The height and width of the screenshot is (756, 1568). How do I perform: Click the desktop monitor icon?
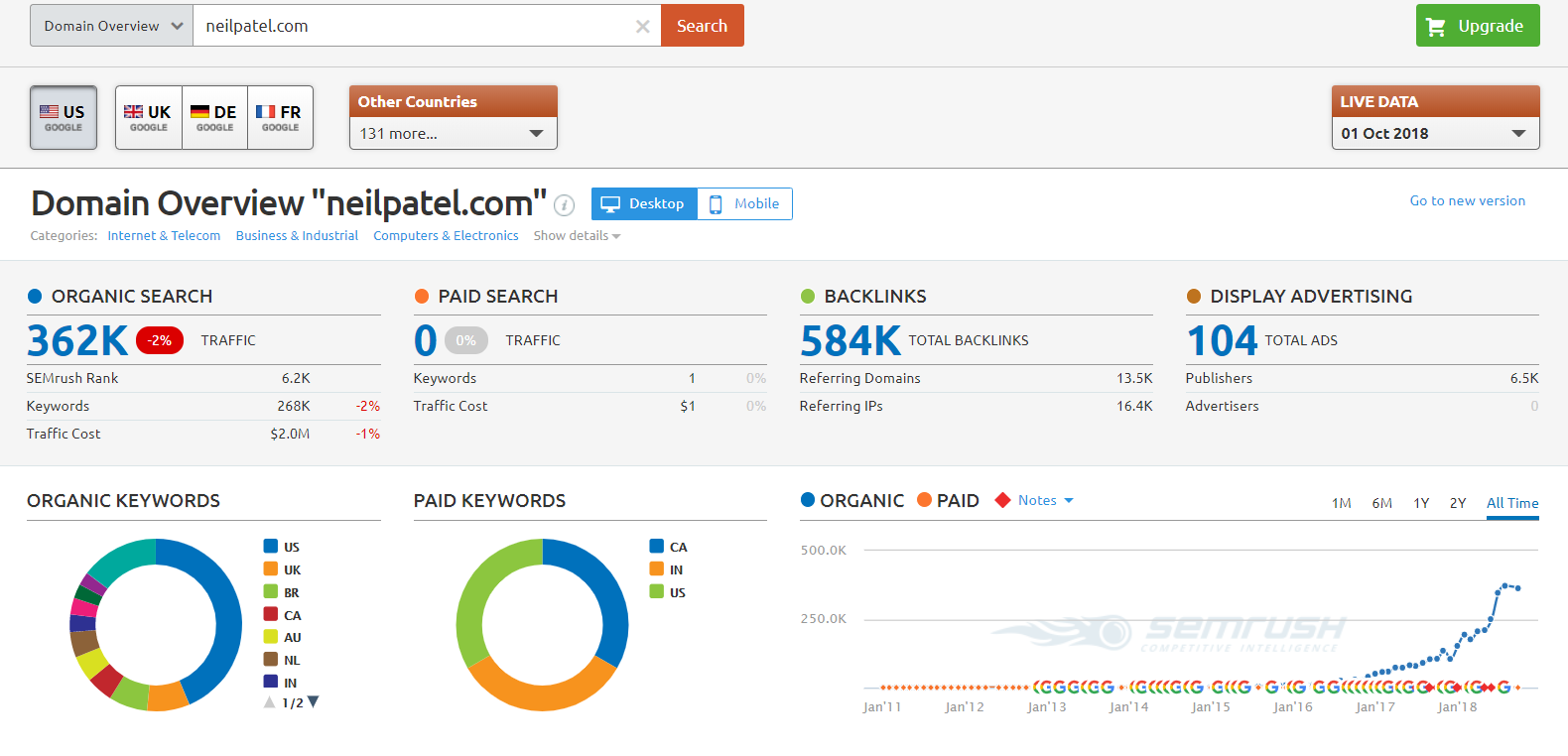610,204
